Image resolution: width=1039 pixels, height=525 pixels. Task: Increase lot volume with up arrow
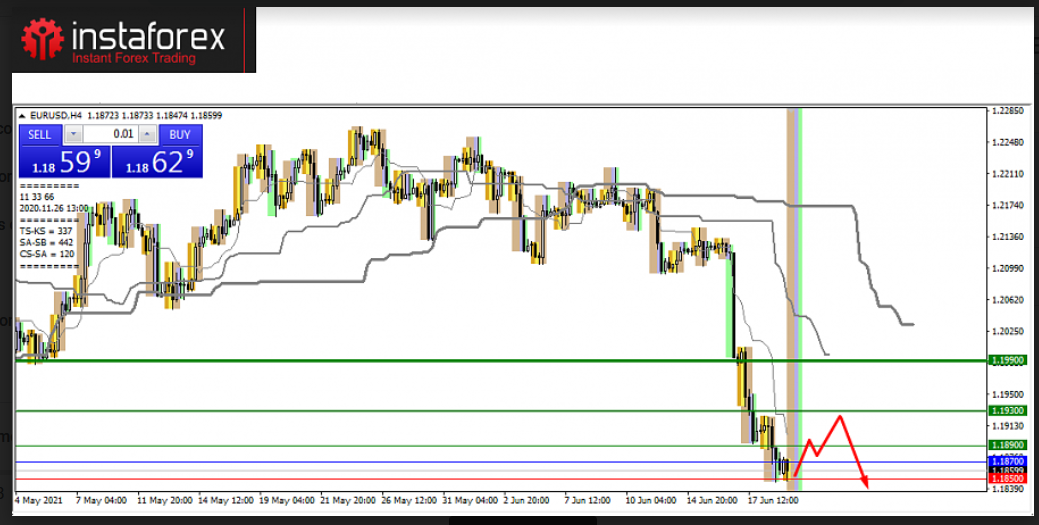(x=147, y=134)
